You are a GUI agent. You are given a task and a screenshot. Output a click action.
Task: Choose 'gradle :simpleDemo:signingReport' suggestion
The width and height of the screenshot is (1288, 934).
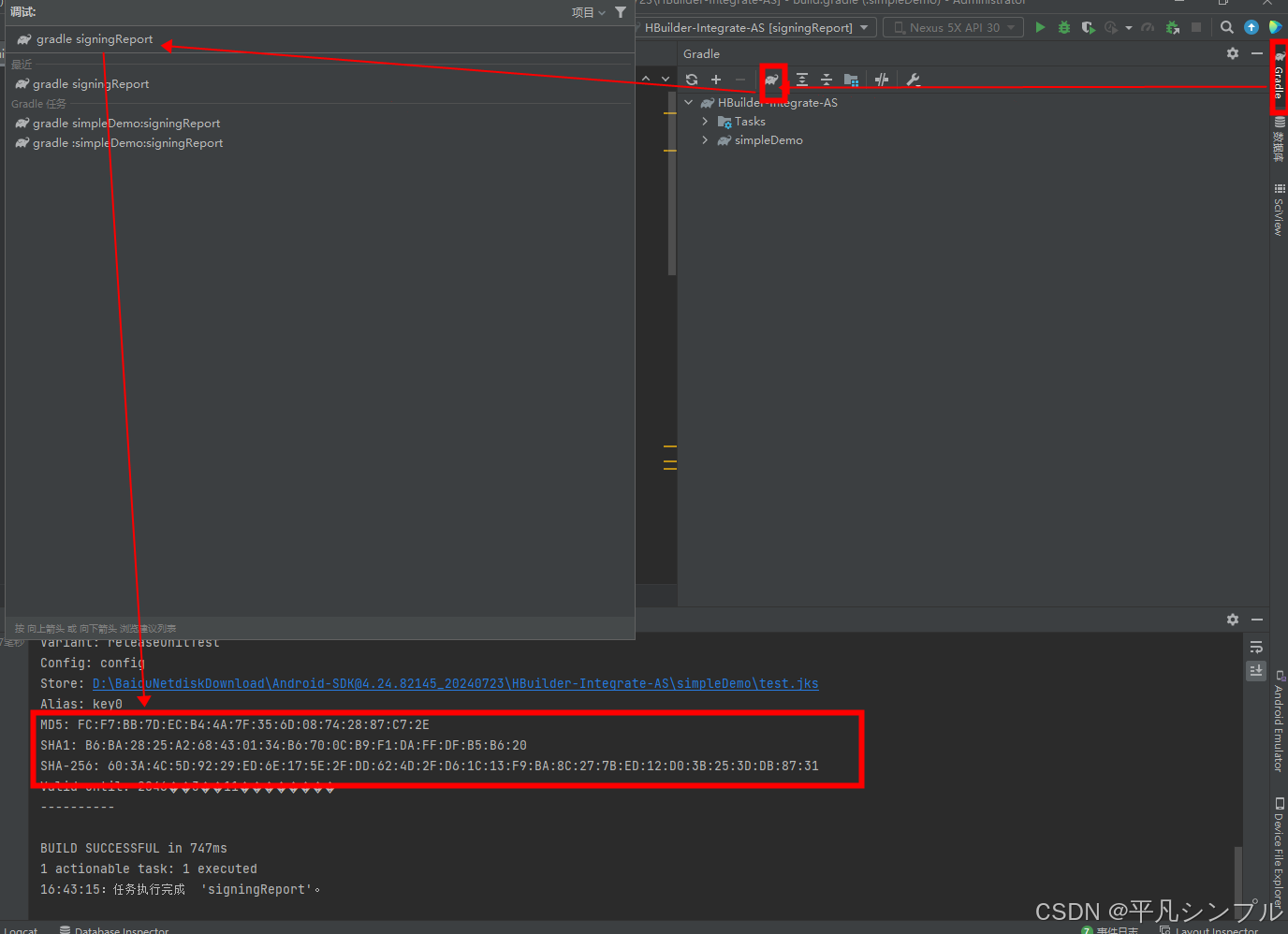pos(320,143)
